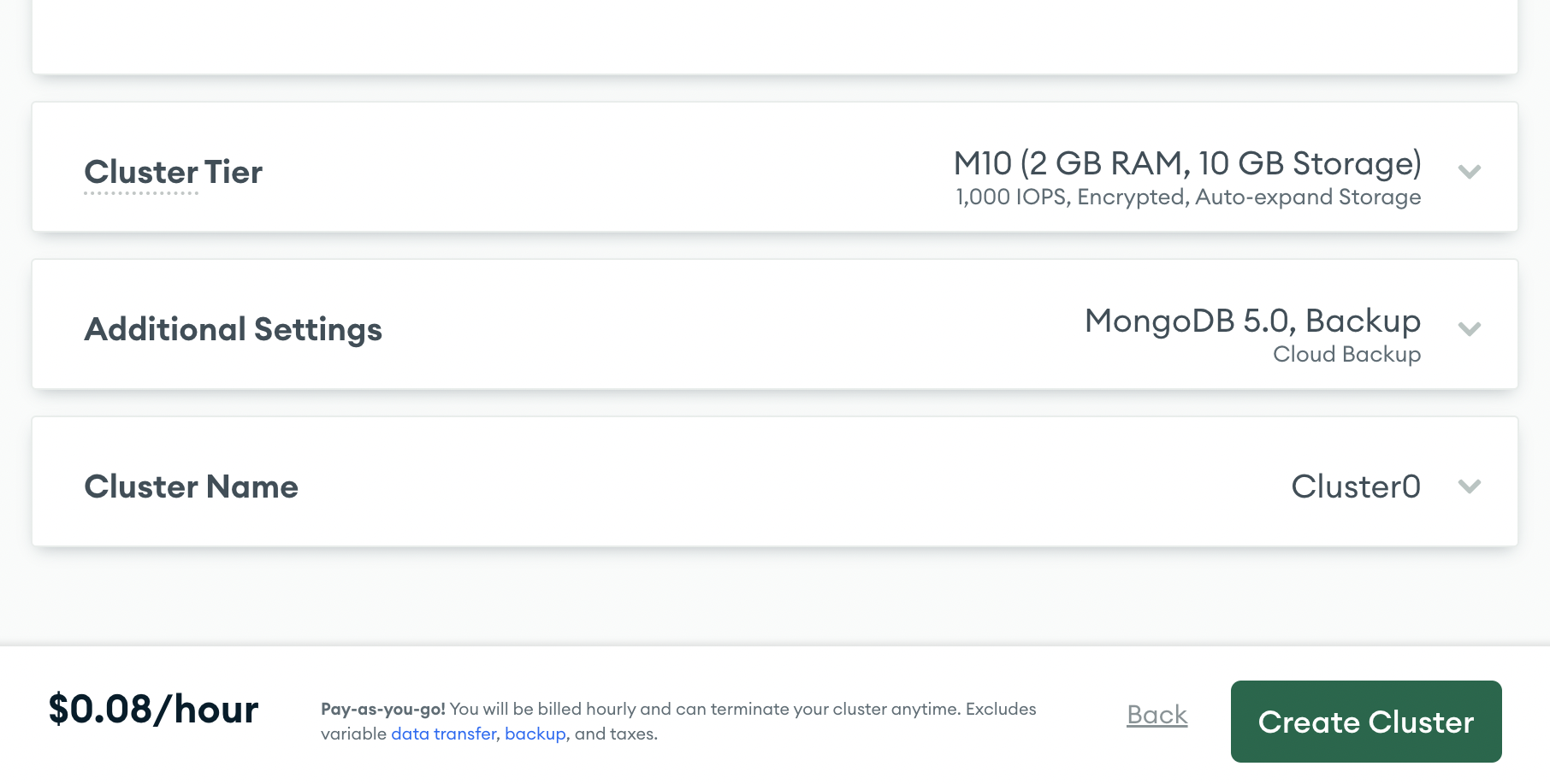Viewport: 1550px width, 784px height.
Task: Click the $0.08/hour price display
Action: 154,709
